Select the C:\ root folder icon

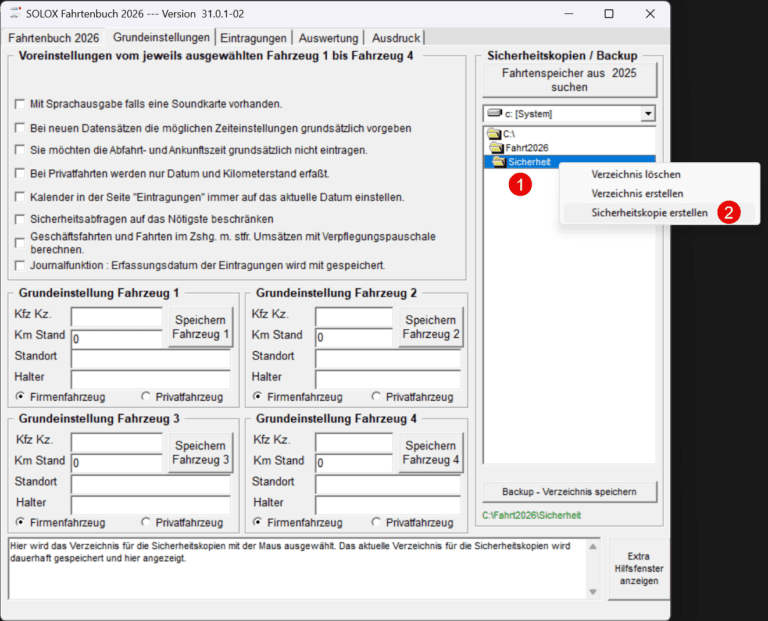pos(492,134)
